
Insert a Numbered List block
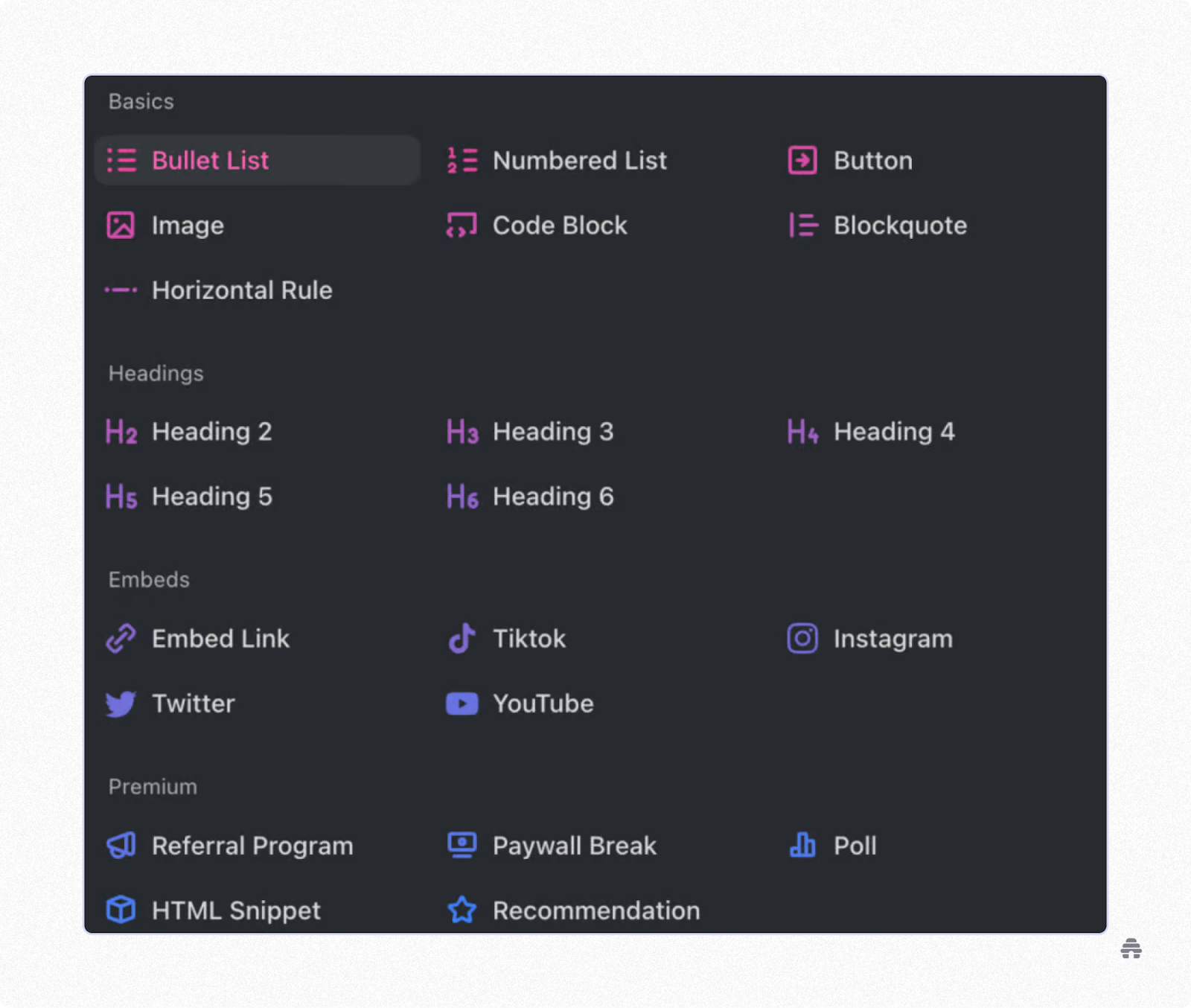coord(580,160)
